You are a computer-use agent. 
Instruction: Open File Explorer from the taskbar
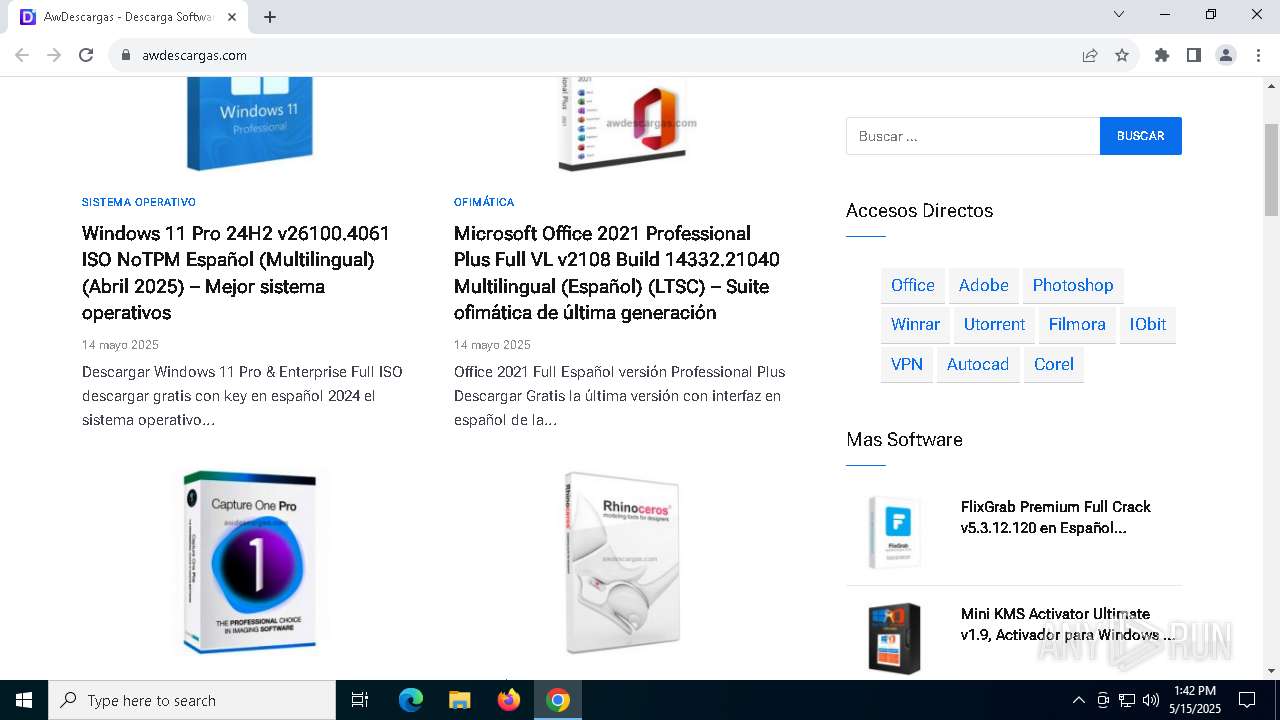460,700
